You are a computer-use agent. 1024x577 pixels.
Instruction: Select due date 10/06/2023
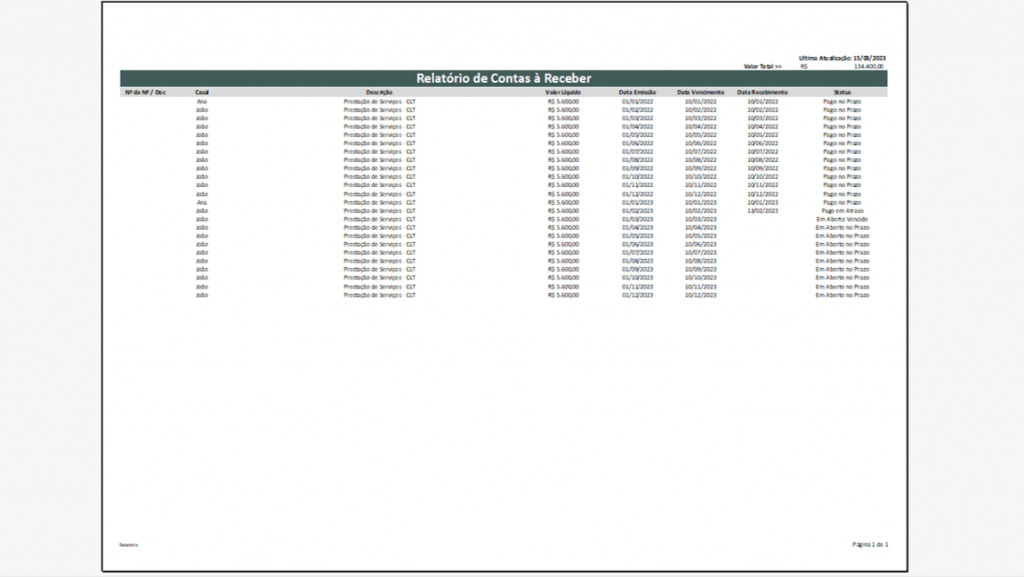pos(700,244)
